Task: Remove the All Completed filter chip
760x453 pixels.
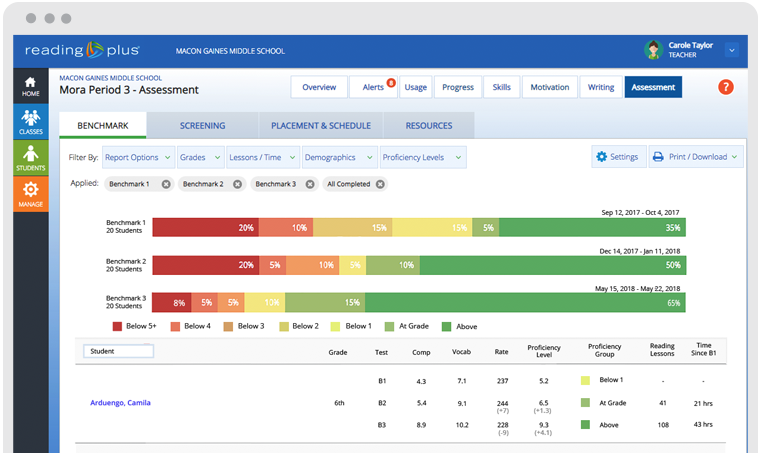Action: [x=381, y=184]
